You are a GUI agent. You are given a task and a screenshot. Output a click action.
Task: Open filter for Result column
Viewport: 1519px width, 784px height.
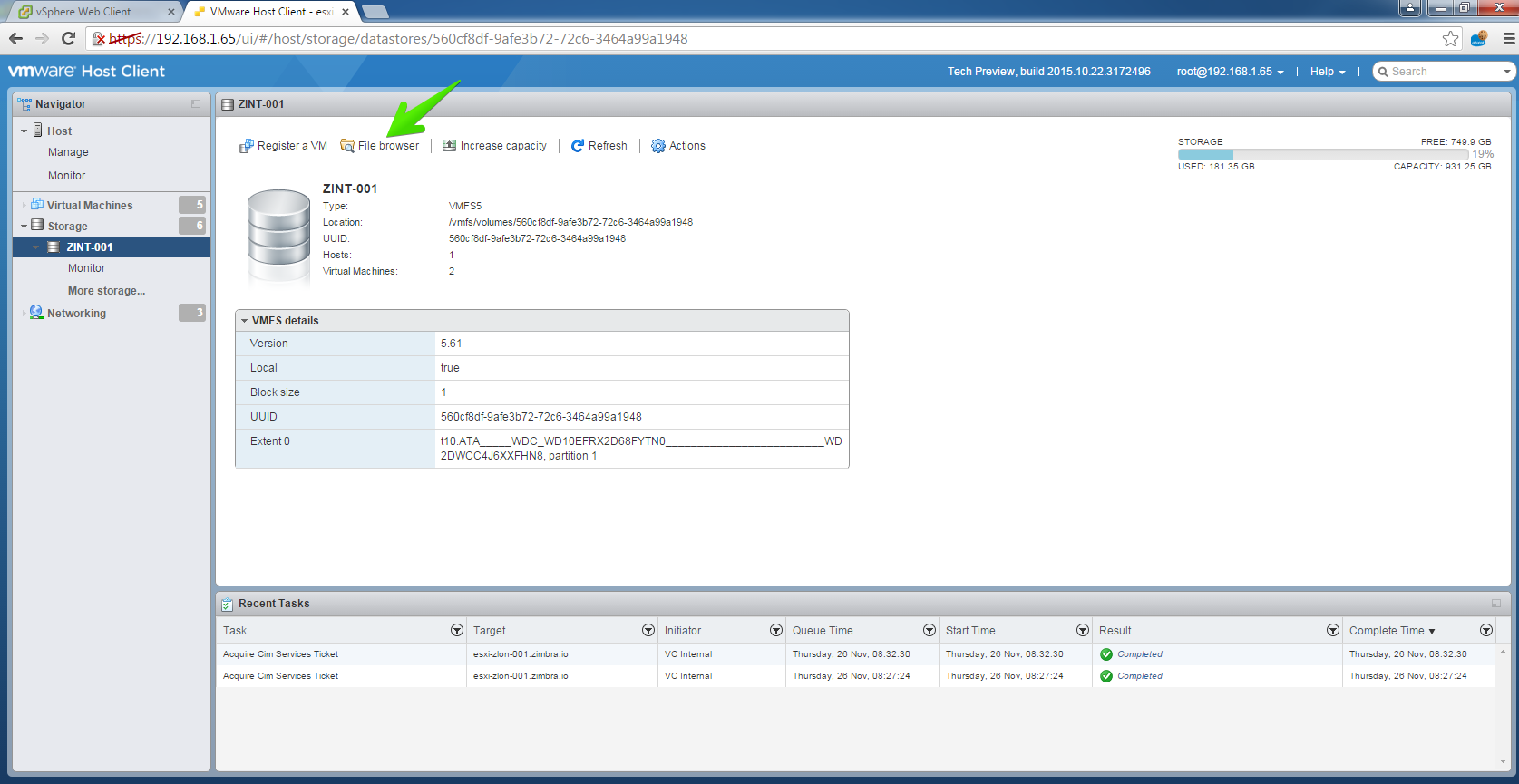pyautogui.click(x=1333, y=630)
